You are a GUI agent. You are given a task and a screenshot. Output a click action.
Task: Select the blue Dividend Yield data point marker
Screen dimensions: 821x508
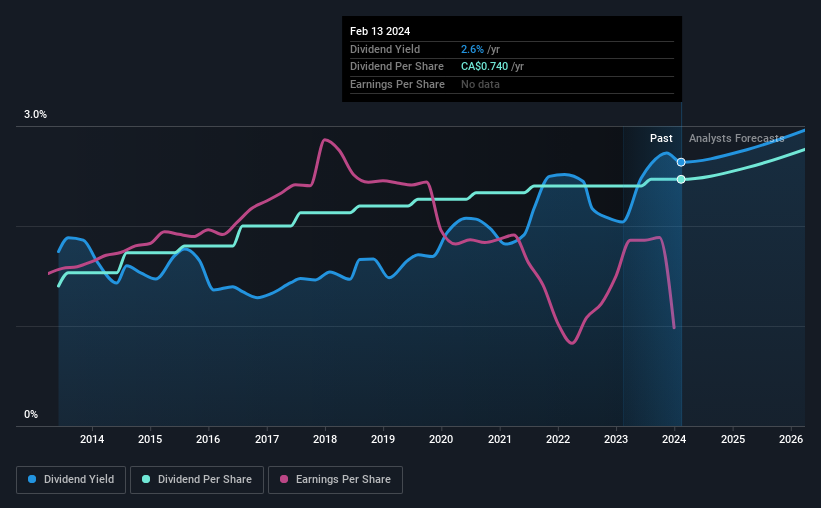coord(681,162)
